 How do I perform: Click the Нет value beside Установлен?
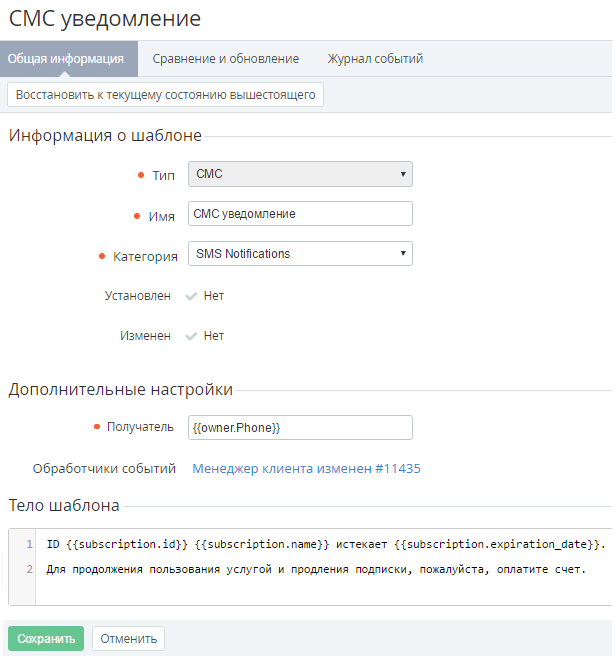pyautogui.click(x=214, y=296)
